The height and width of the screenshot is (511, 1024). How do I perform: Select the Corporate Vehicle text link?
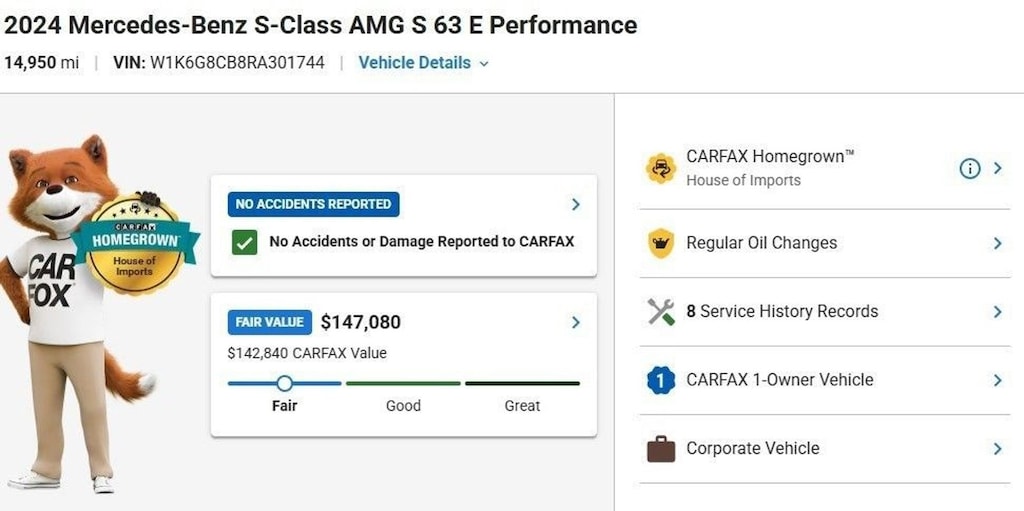[x=752, y=449]
